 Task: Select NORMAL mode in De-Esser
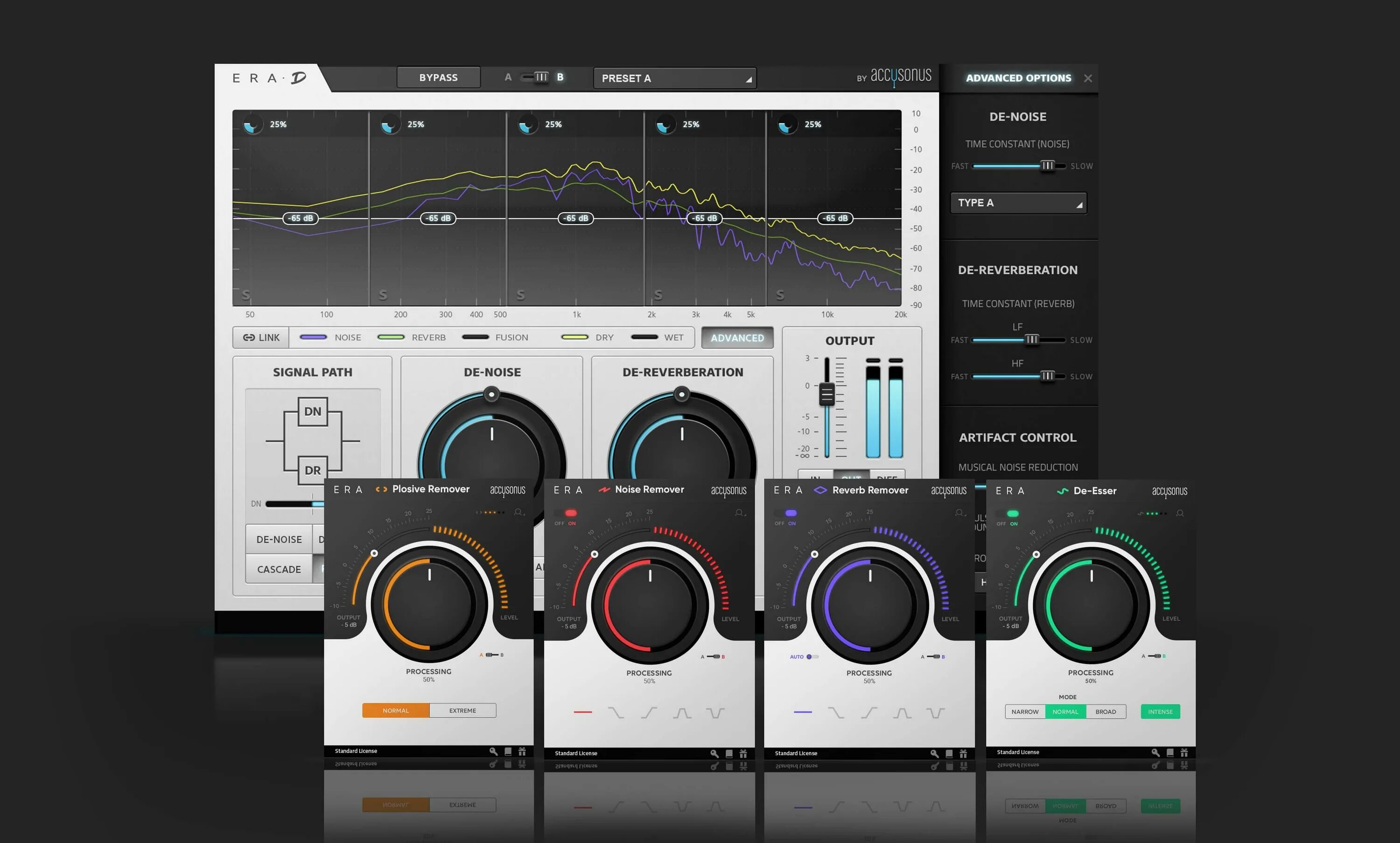[1065, 712]
